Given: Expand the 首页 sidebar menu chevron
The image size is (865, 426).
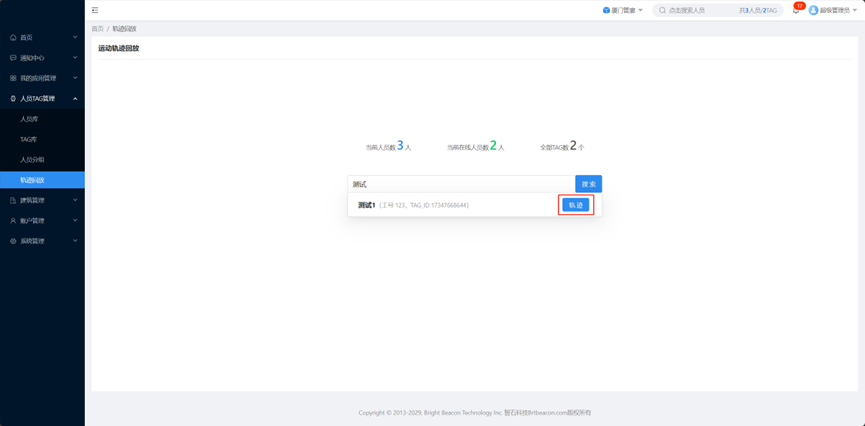Looking at the screenshot, I should point(75,38).
